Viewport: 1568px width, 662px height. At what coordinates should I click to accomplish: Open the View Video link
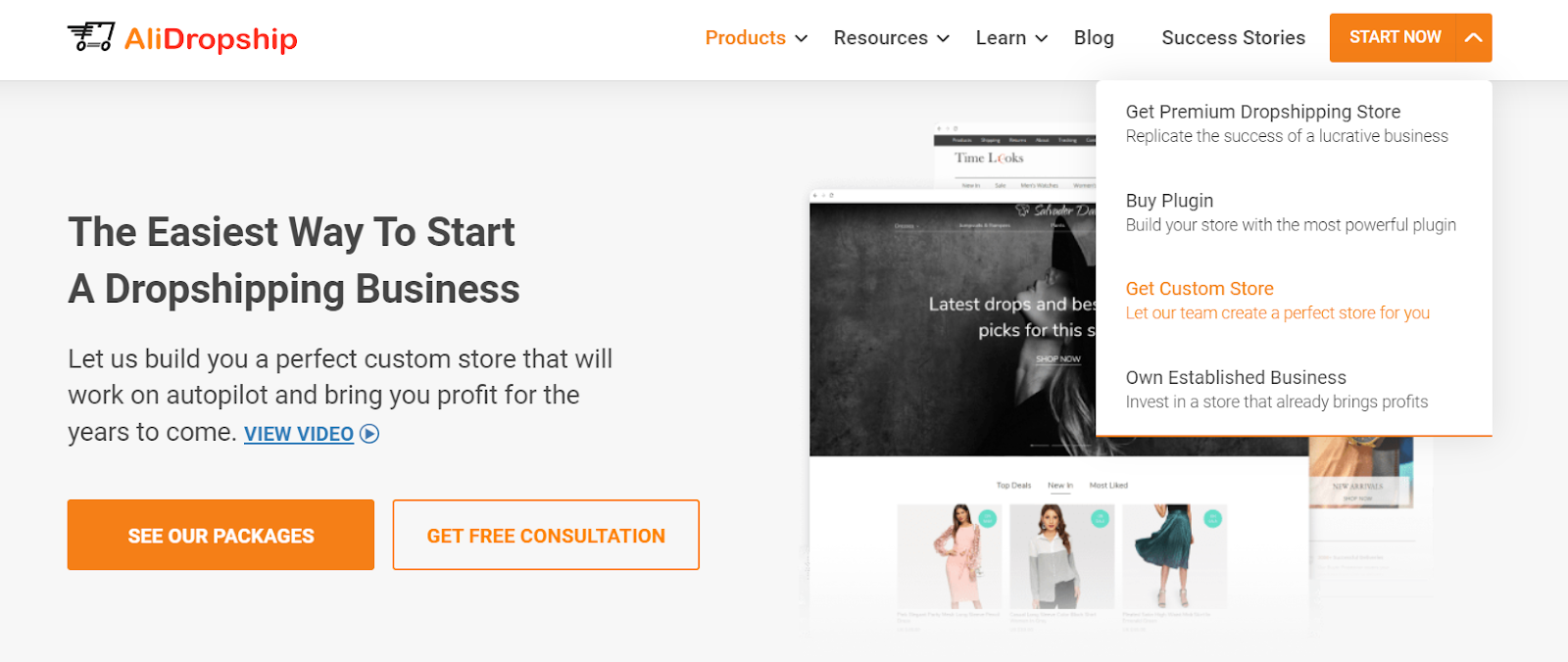click(299, 434)
